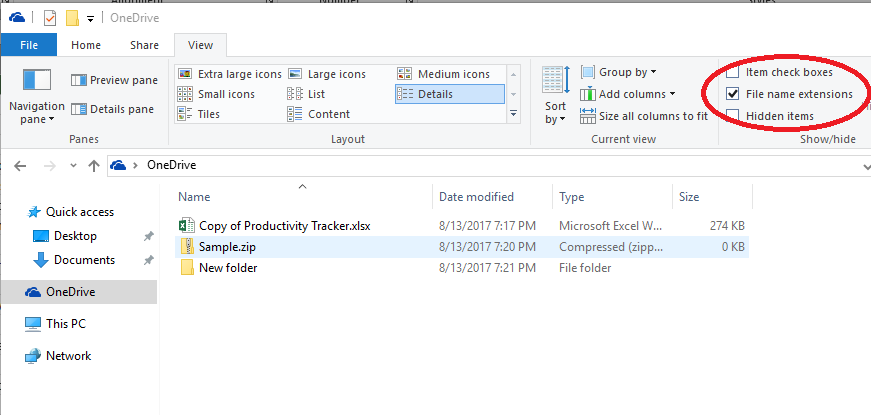This screenshot has width=871, height=415.
Task: Click the pin icon next to Desktop
Action: pyautogui.click(x=148, y=237)
